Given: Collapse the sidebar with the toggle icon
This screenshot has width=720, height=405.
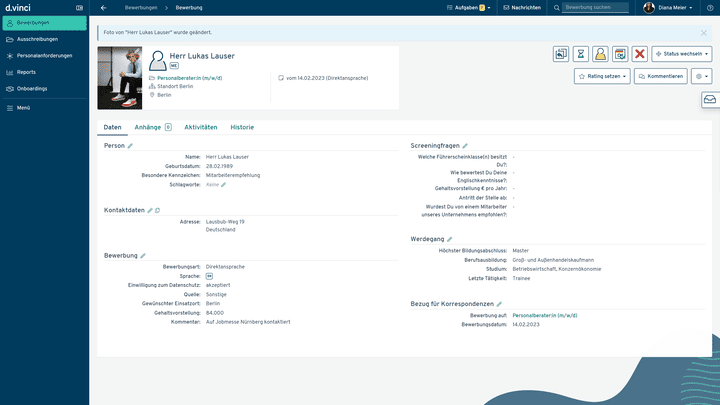Looking at the screenshot, I should [x=79, y=7].
